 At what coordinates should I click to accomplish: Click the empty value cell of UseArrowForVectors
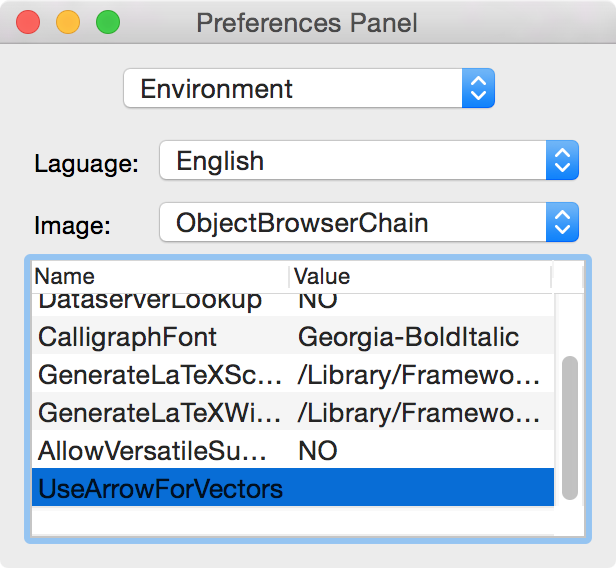coord(422,487)
